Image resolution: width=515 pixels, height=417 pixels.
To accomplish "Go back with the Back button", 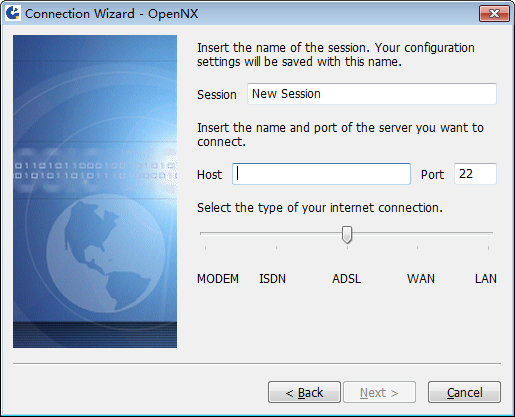I will (304, 392).
